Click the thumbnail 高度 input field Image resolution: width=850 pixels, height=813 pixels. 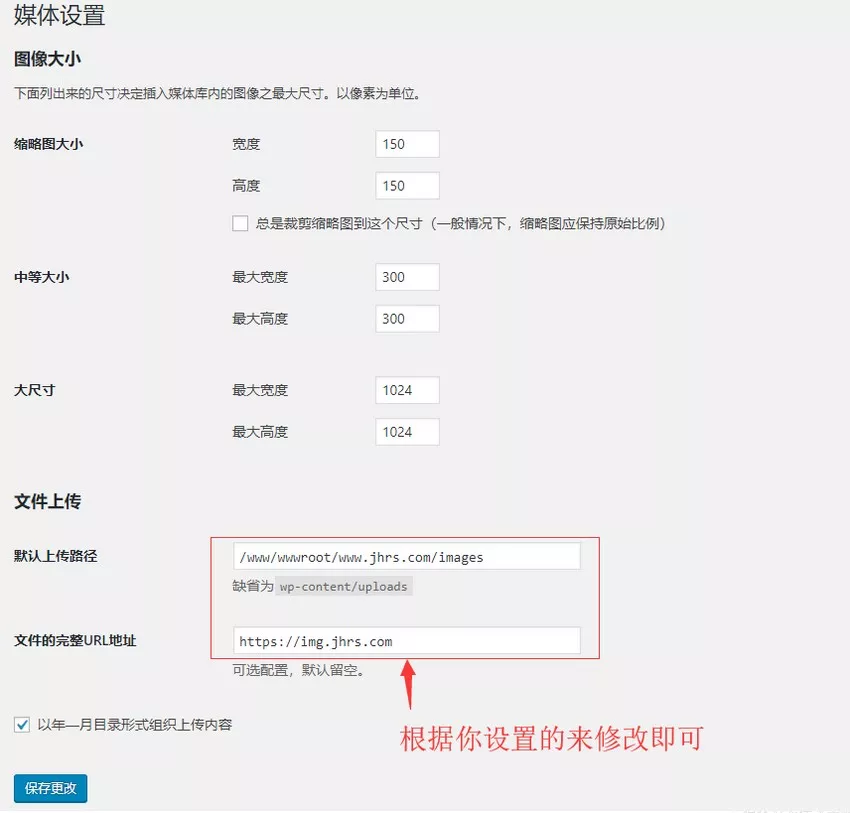(x=406, y=185)
